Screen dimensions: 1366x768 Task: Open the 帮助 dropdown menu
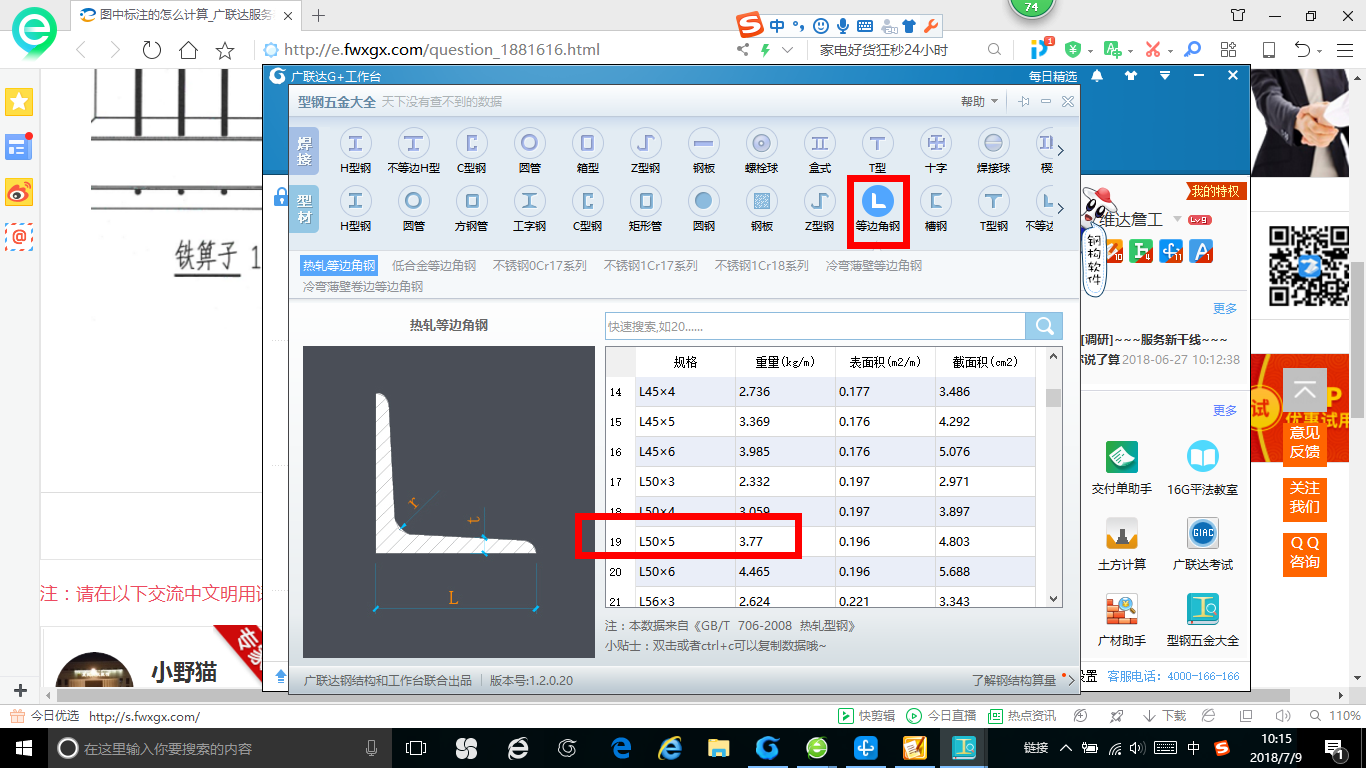[x=979, y=101]
